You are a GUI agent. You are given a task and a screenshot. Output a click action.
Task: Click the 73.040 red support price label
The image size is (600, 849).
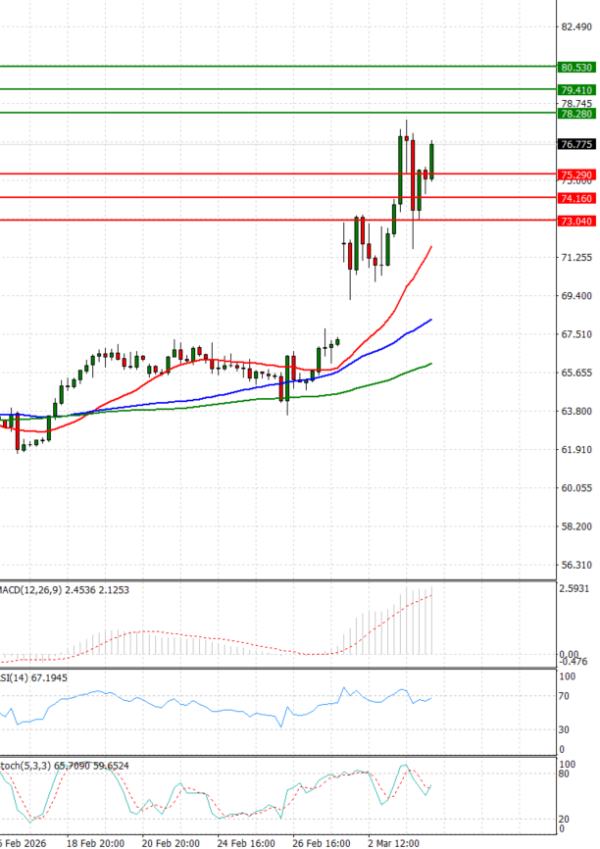pos(577,221)
